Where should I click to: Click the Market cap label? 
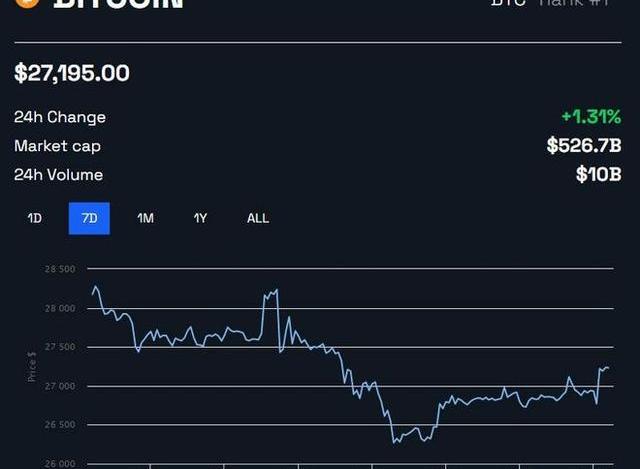57,146
